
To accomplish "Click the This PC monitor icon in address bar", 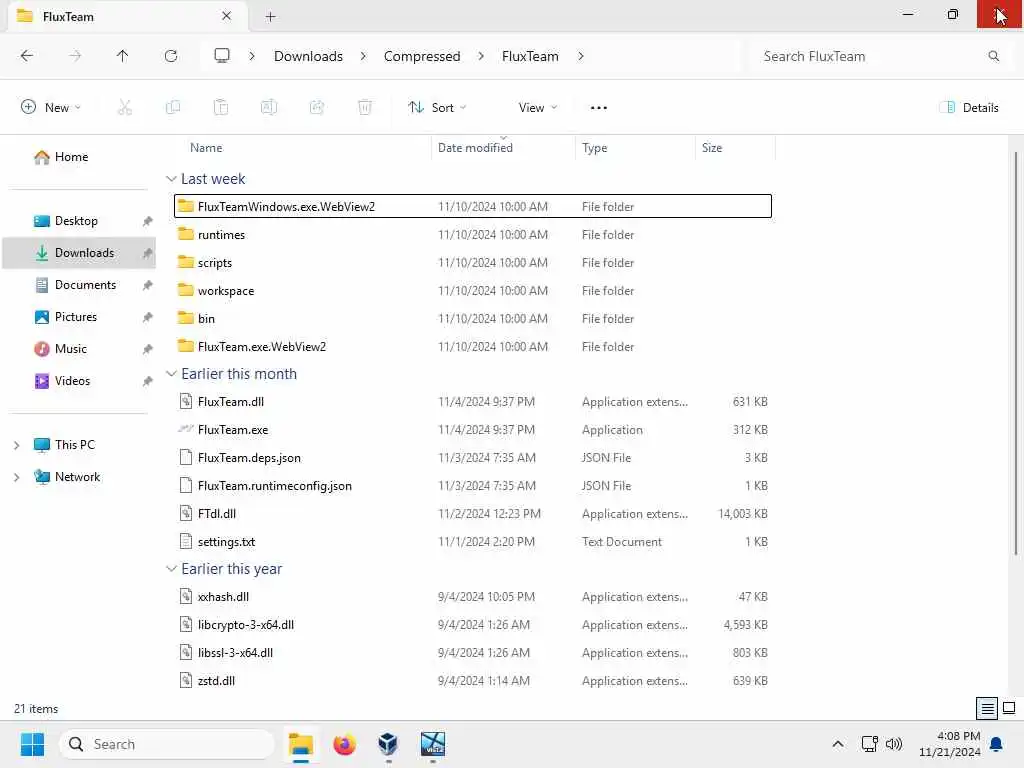I will coord(222,56).
